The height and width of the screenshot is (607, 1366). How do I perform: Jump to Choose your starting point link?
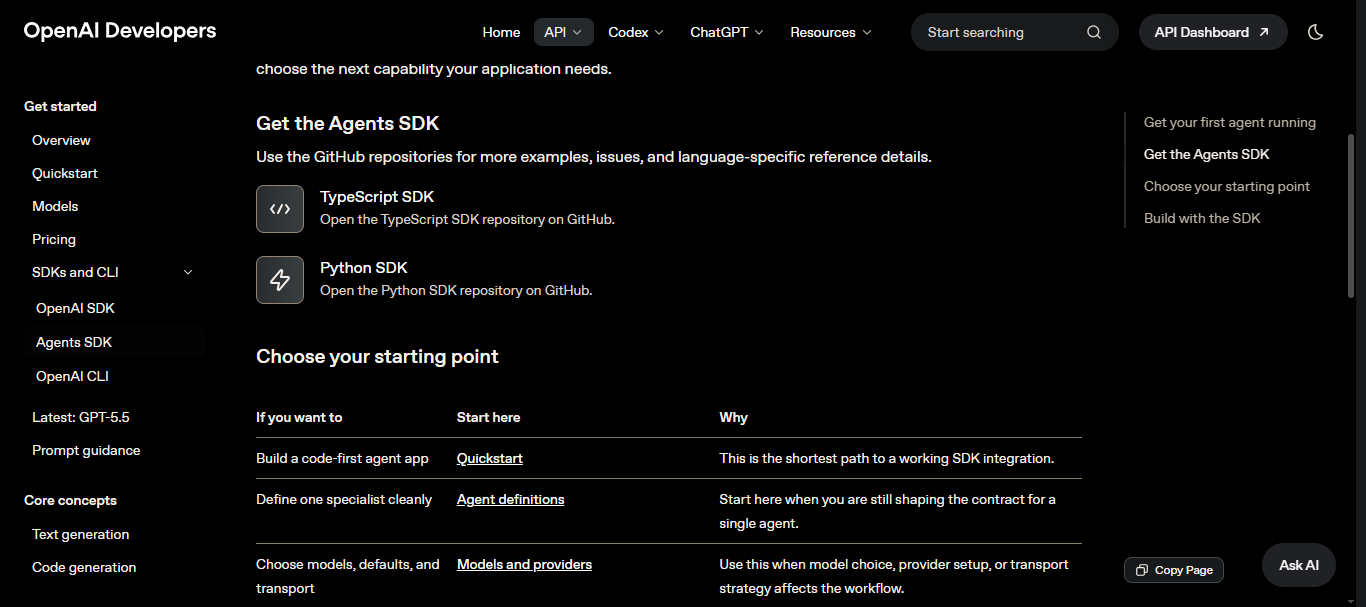point(1227,186)
